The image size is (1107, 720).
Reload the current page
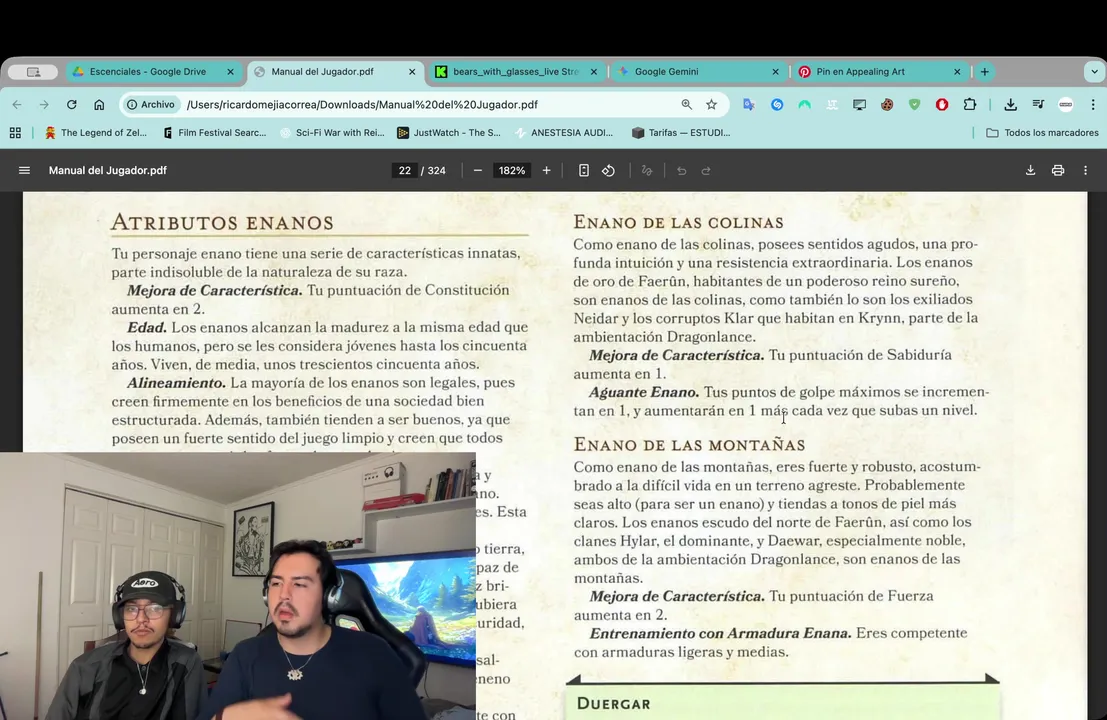click(71, 104)
